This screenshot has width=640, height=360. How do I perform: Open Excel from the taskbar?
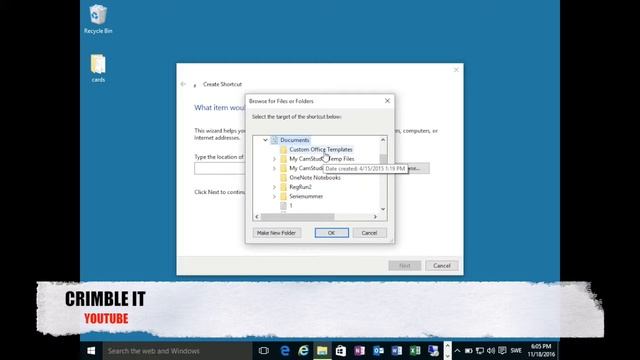click(x=415, y=351)
